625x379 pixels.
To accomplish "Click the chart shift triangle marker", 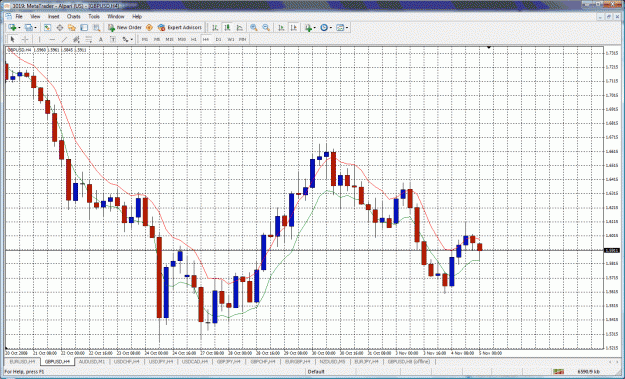I will coord(489,47).
